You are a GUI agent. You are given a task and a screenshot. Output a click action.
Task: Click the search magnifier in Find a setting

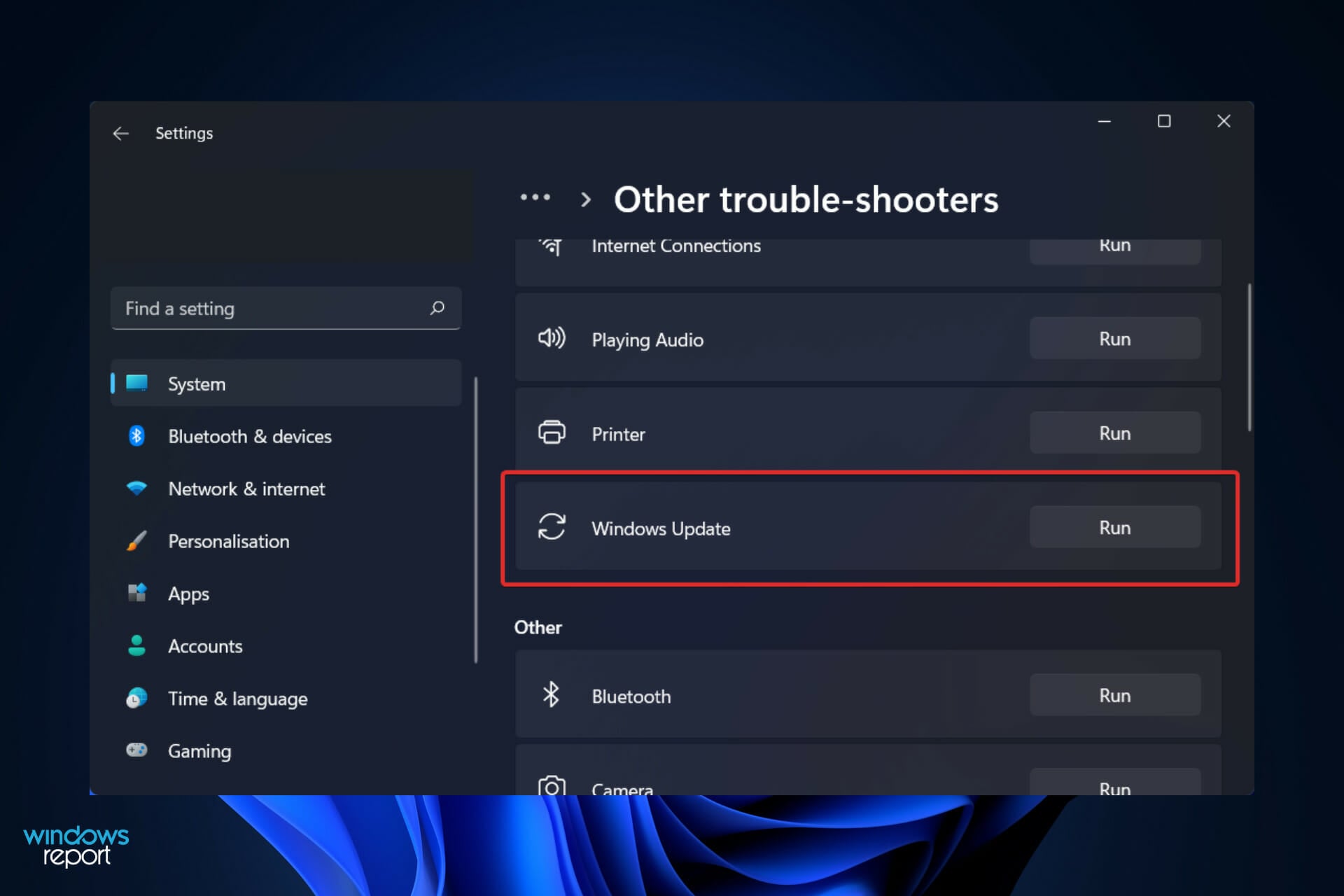click(437, 308)
